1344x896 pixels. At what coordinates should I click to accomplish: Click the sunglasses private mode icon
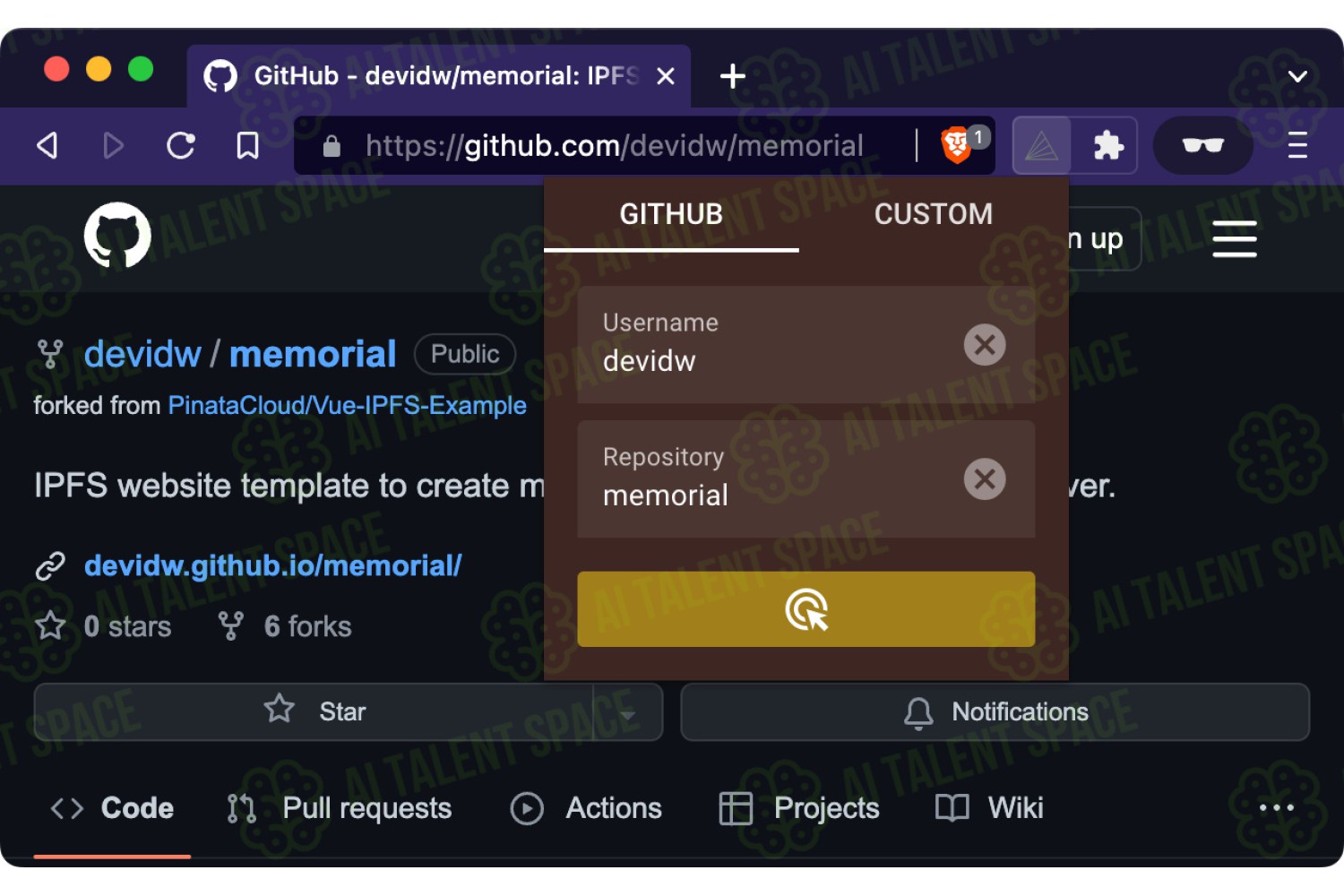point(1202,145)
